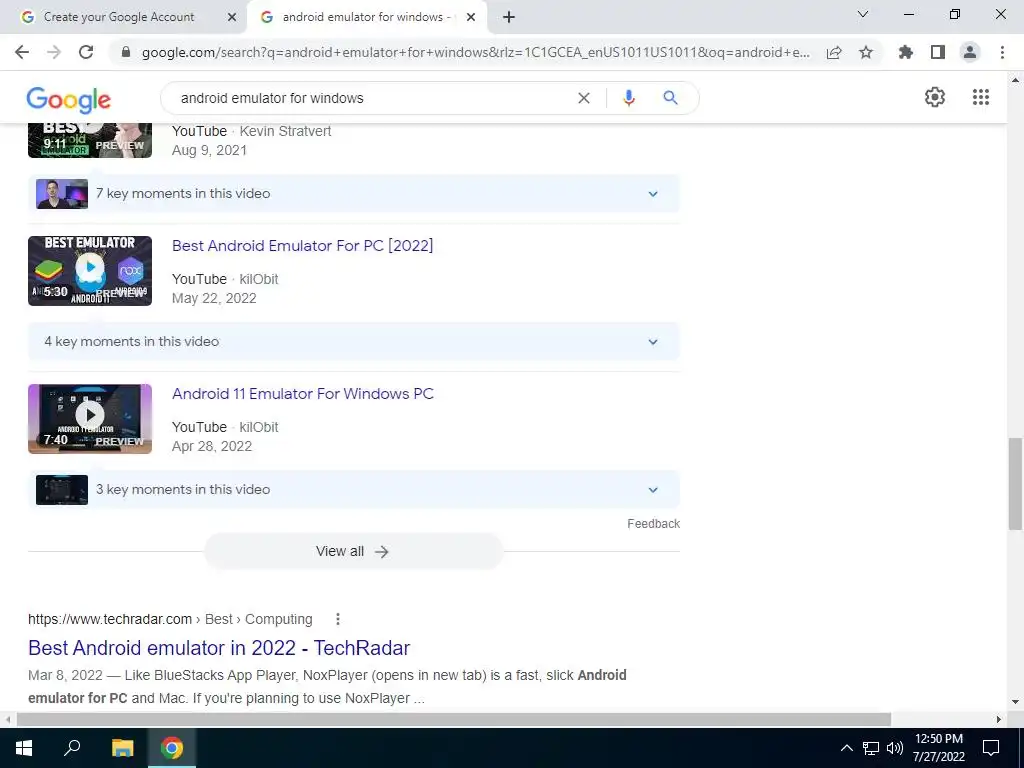
Task: Open Best Android emulator in 2022 - TechRadar
Action: (219, 648)
